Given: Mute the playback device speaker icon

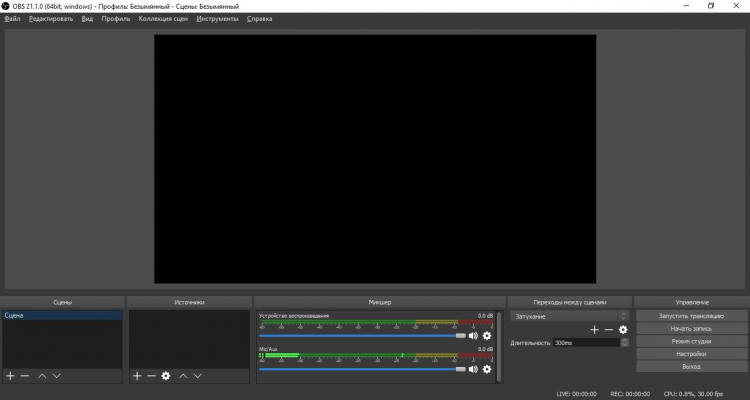Looking at the screenshot, I should 473,336.
